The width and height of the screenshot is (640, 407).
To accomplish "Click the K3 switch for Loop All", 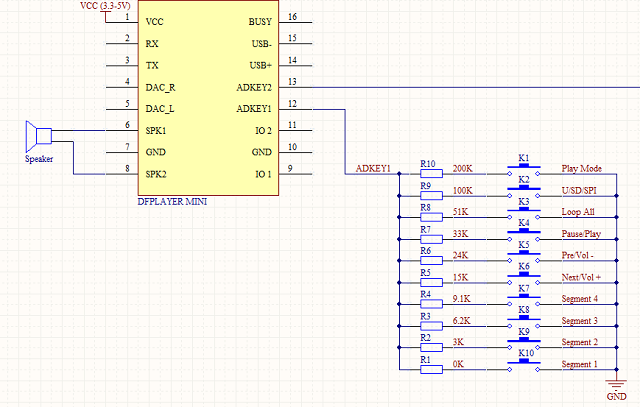I will 523,212.
